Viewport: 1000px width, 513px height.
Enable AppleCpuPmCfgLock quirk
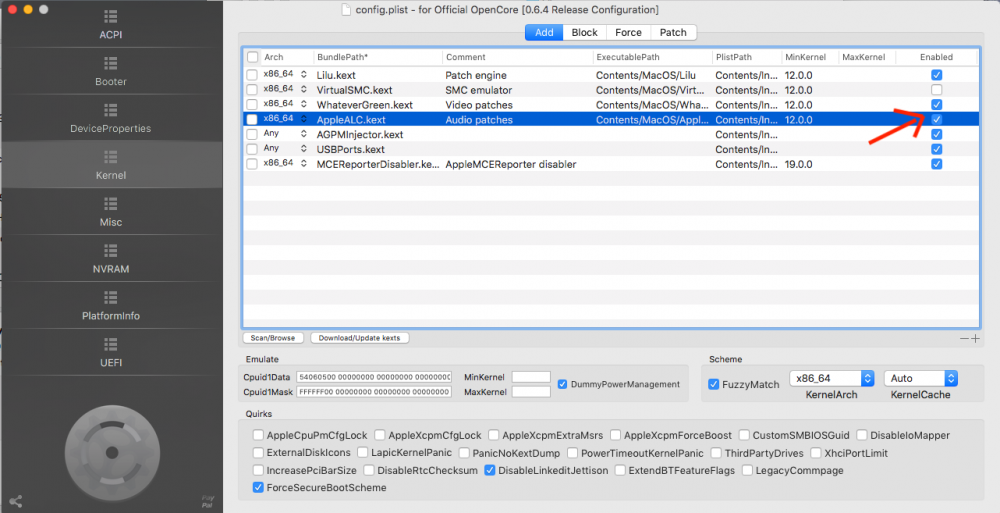tap(258, 435)
